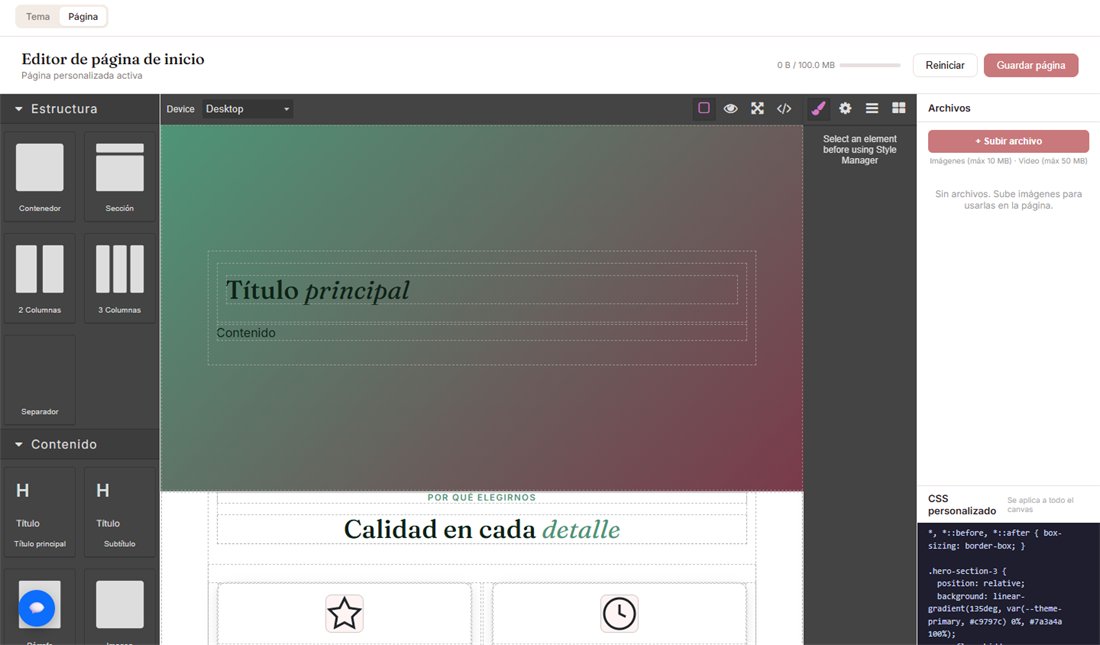The height and width of the screenshot is (645, 1100).
Task: Click the Guardar página button
Action: (1031, 65)
